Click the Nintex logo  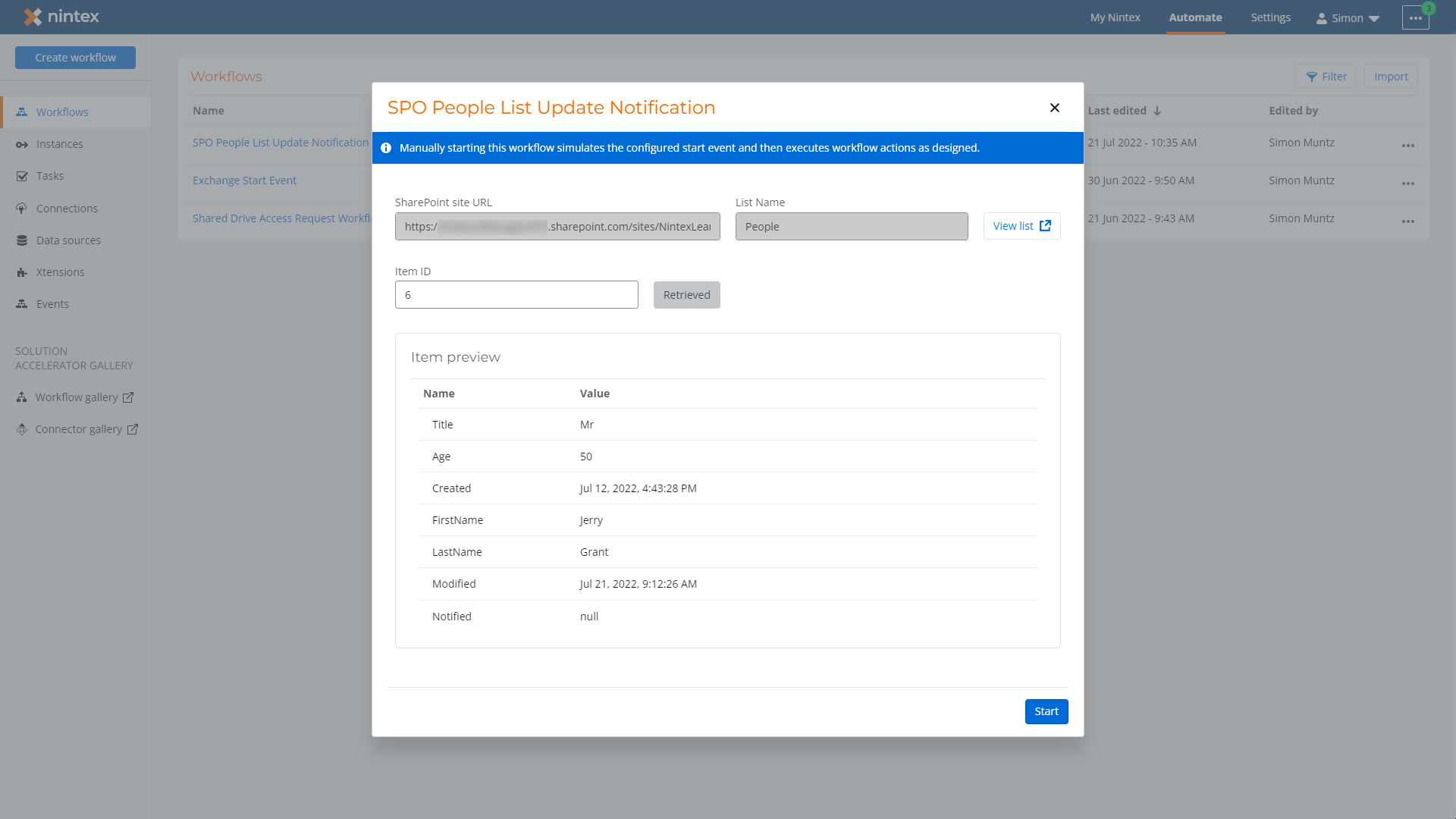click(61, 17)
